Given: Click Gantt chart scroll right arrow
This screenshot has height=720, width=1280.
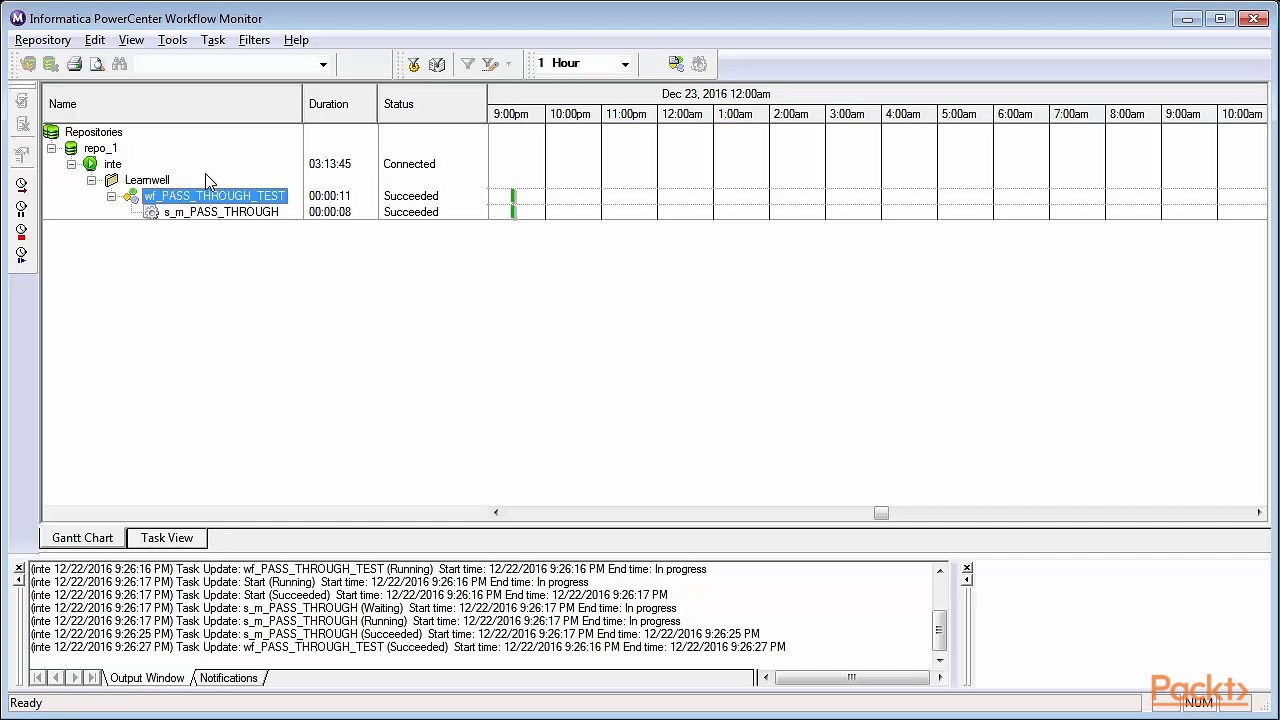Looking at the screenshot, I should point(1259,513).
